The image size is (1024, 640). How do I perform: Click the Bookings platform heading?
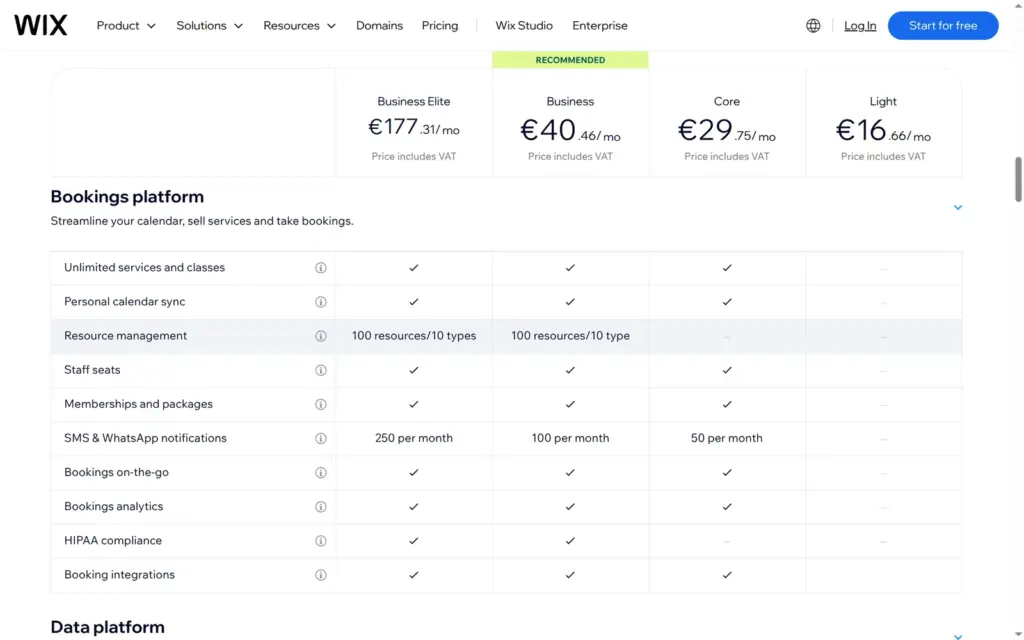[x=127, y=197]
